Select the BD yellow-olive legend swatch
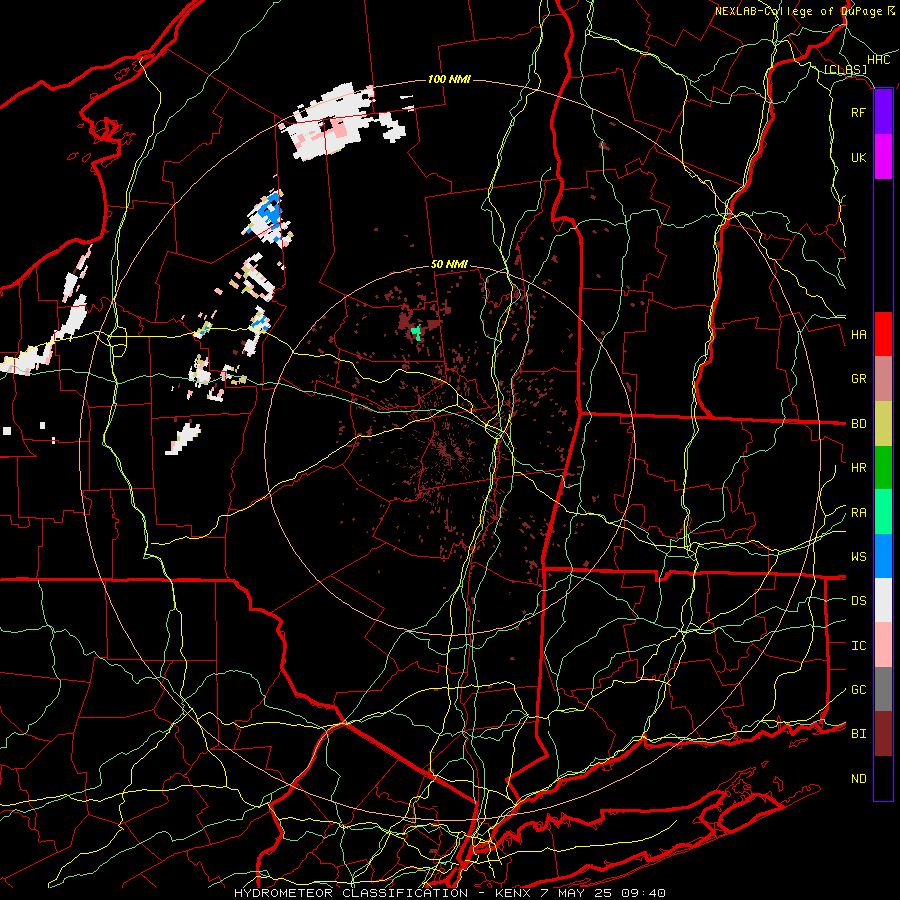900x900 pixels. tap(883, 424)
